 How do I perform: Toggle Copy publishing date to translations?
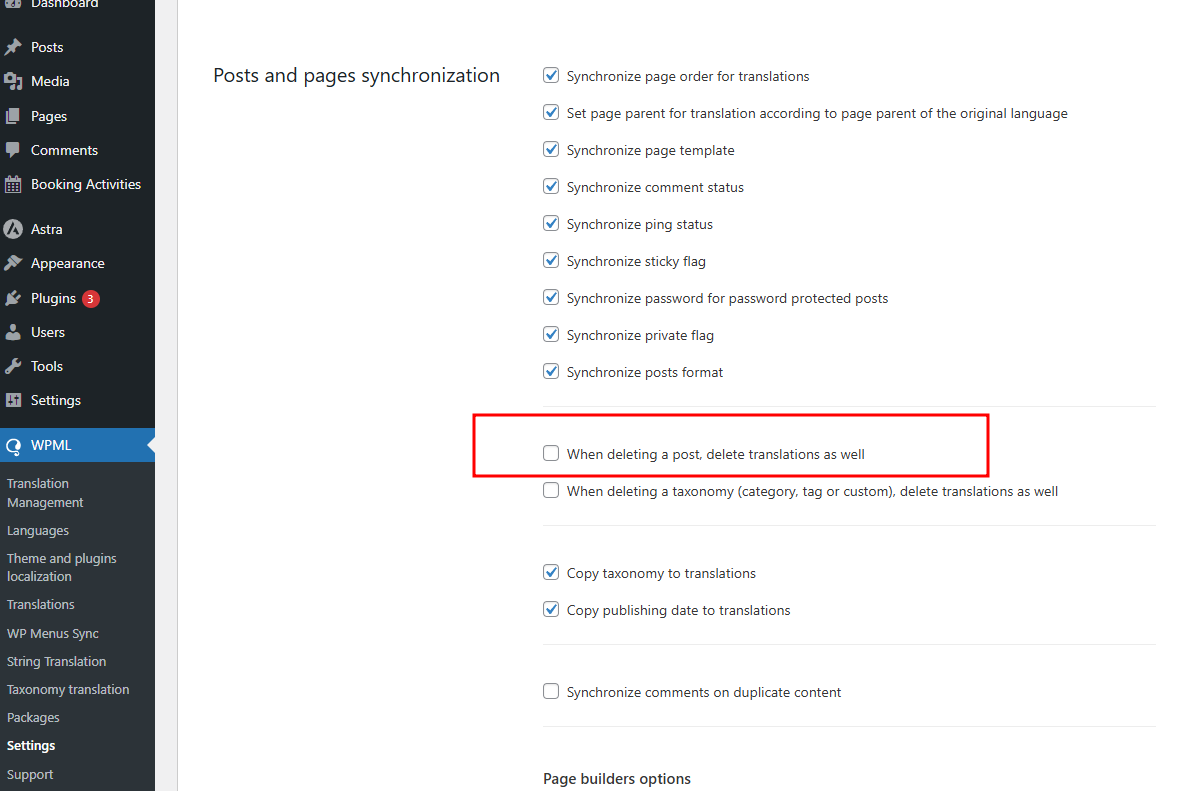(551, 609)
